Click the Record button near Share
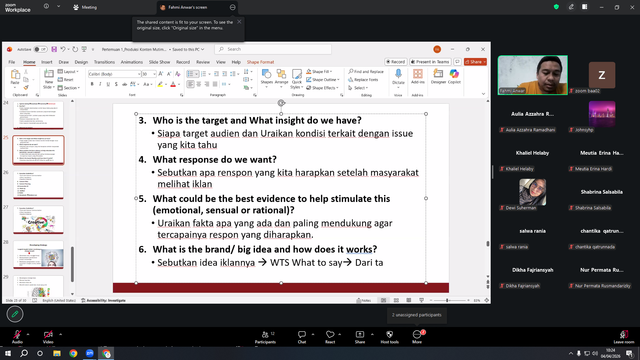 pyautogui.click(x=396, y=62)
